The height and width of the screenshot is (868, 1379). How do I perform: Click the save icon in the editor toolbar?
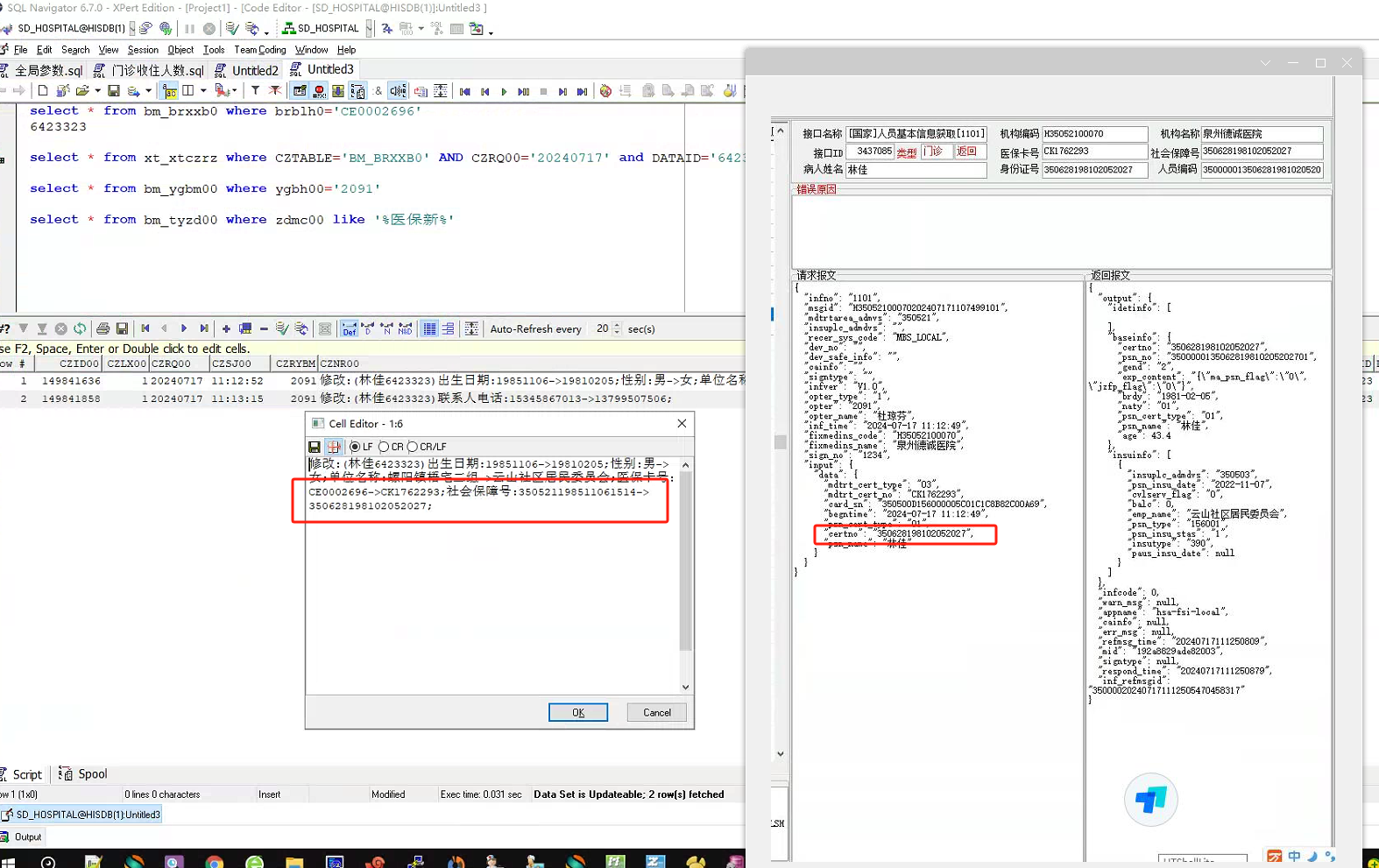coord(114,91)
